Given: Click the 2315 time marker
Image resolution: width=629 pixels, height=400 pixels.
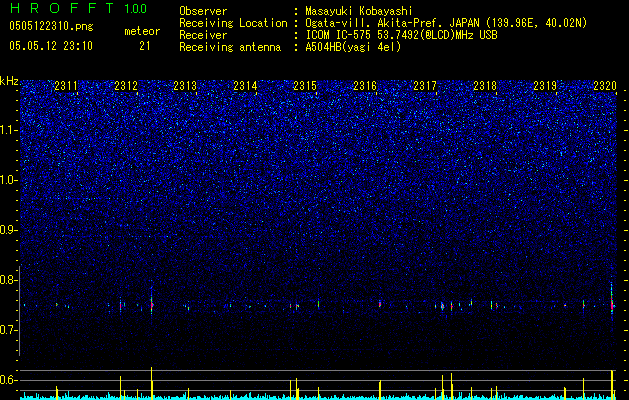Looking at the screenshot, I should [x=305, y=85].
